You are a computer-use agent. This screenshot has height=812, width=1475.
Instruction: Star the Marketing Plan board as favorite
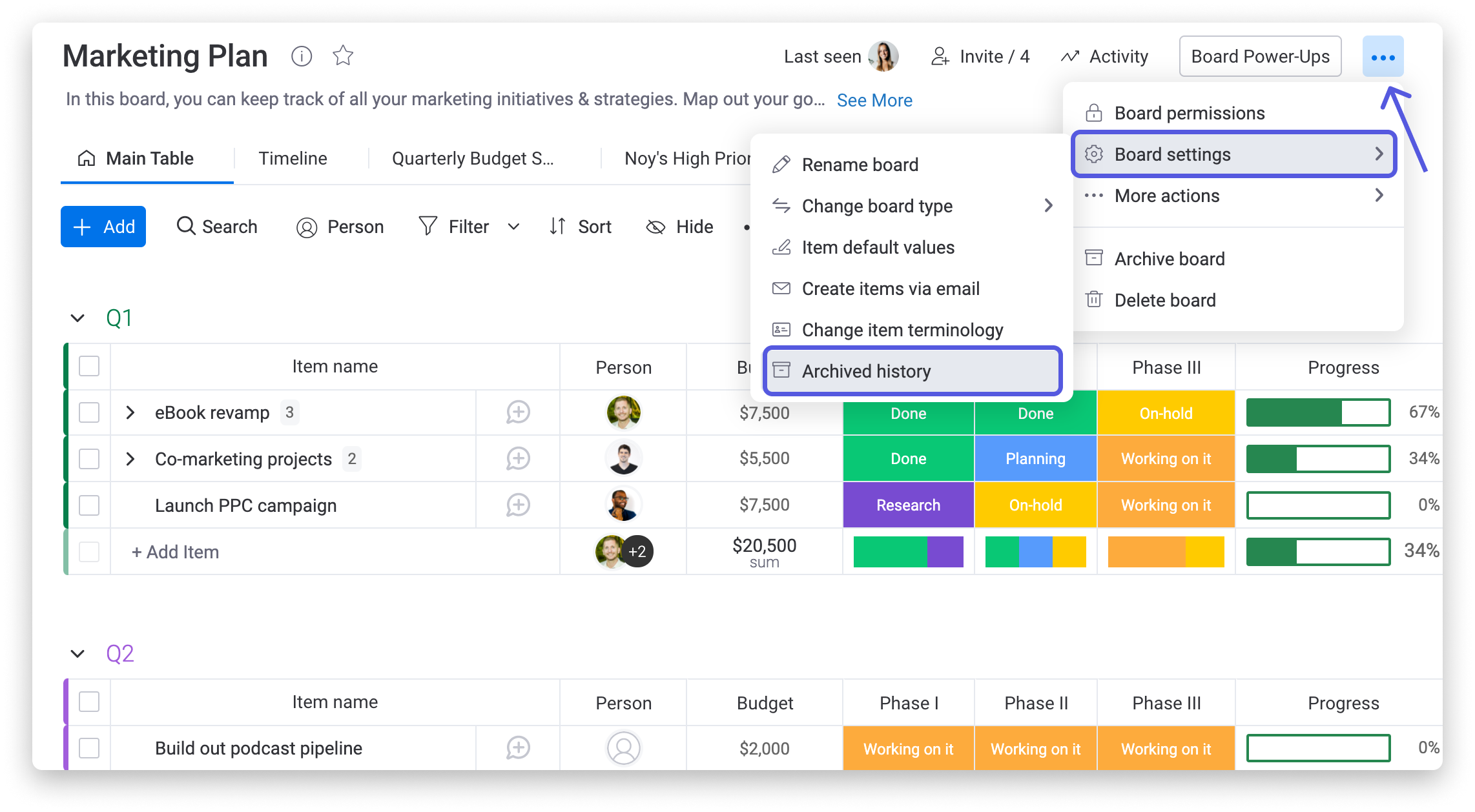[x=343, y=56]
